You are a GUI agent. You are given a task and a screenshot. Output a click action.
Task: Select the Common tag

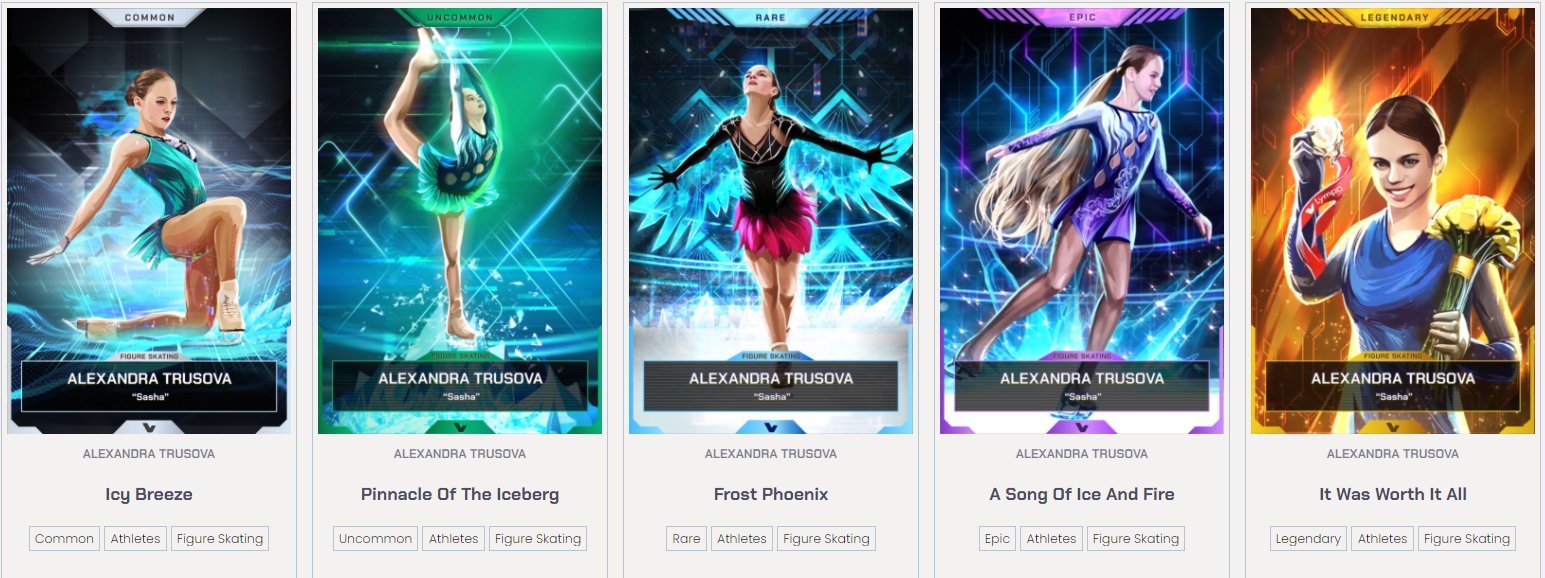coord(64,538)
